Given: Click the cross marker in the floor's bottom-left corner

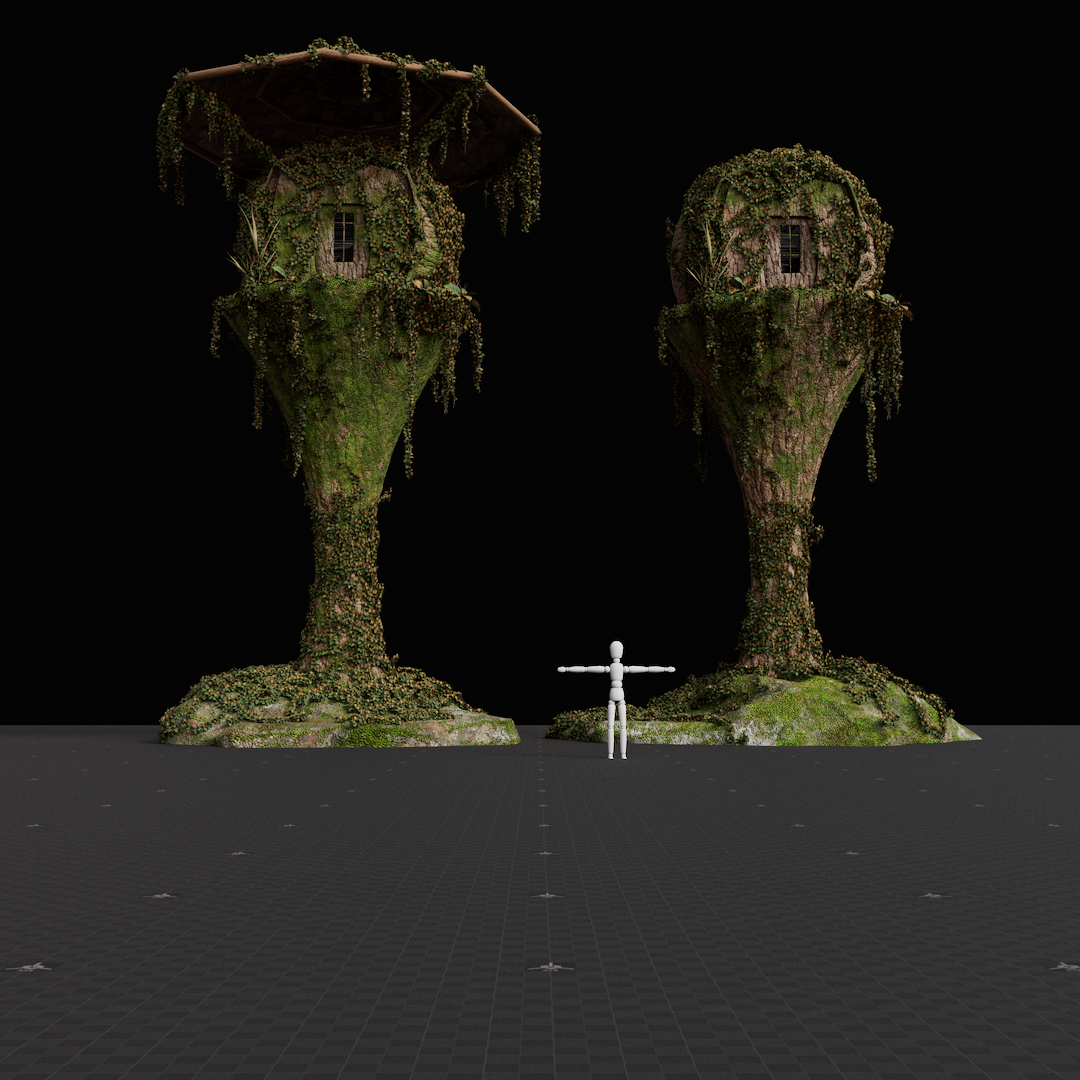Looking at the screenshot, I should point(30,967).
